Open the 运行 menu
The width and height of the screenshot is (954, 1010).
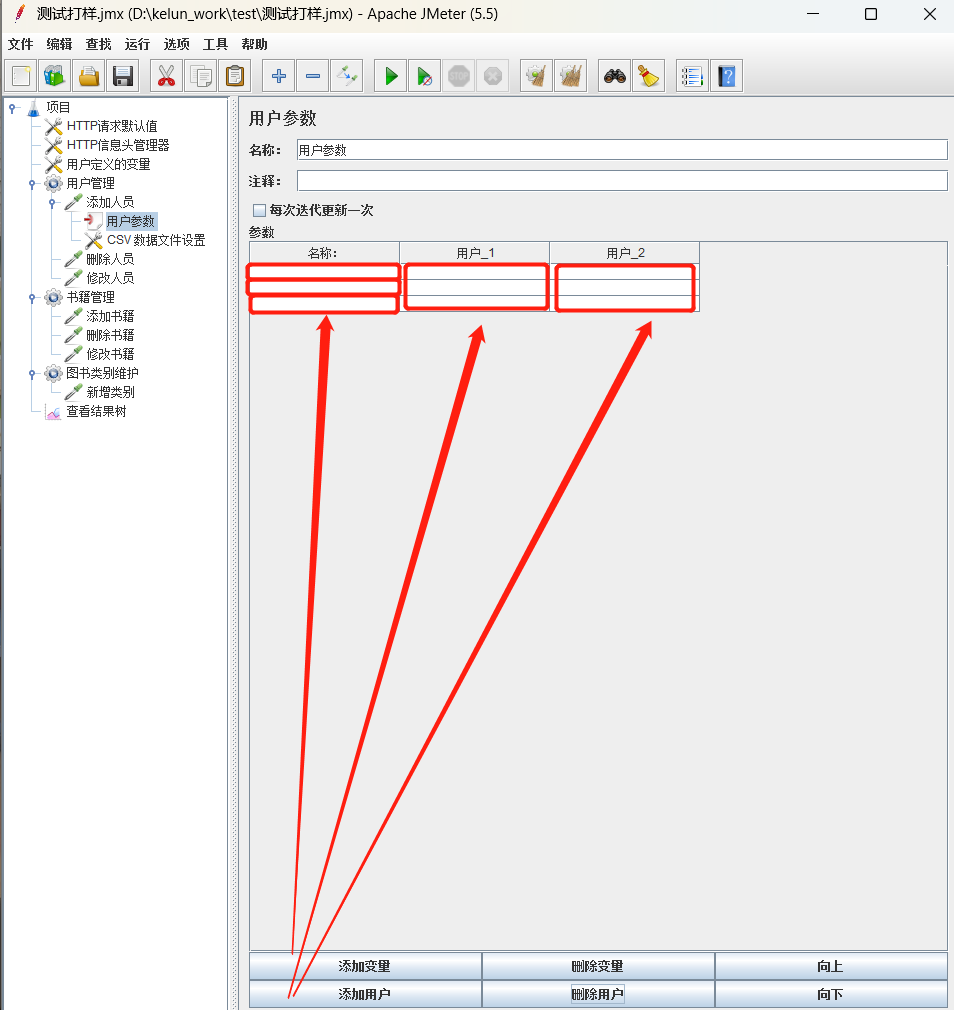tap(137, 44)
